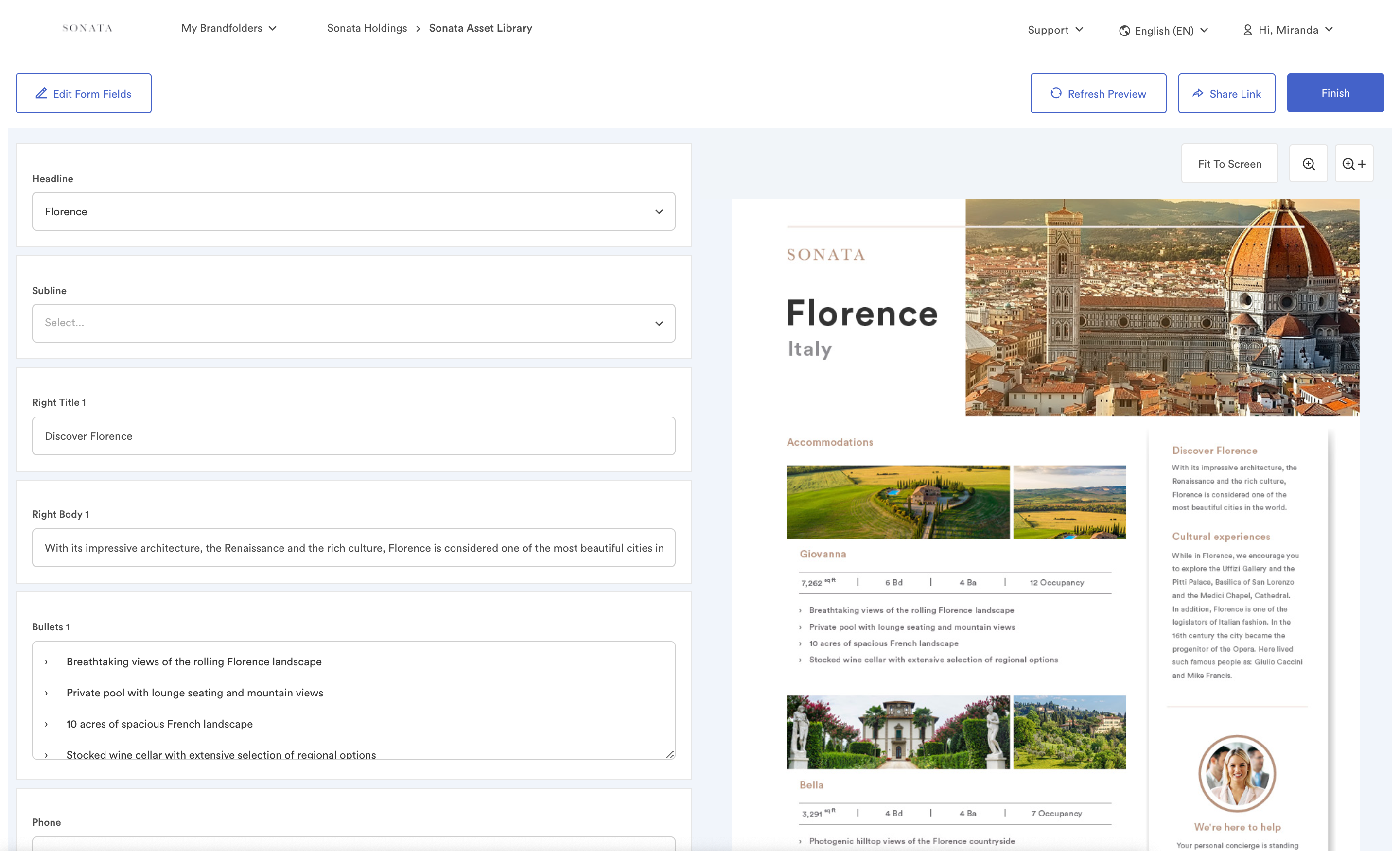
Task: Click inside the Bullets 1 text area
Action: click(353, 701)
